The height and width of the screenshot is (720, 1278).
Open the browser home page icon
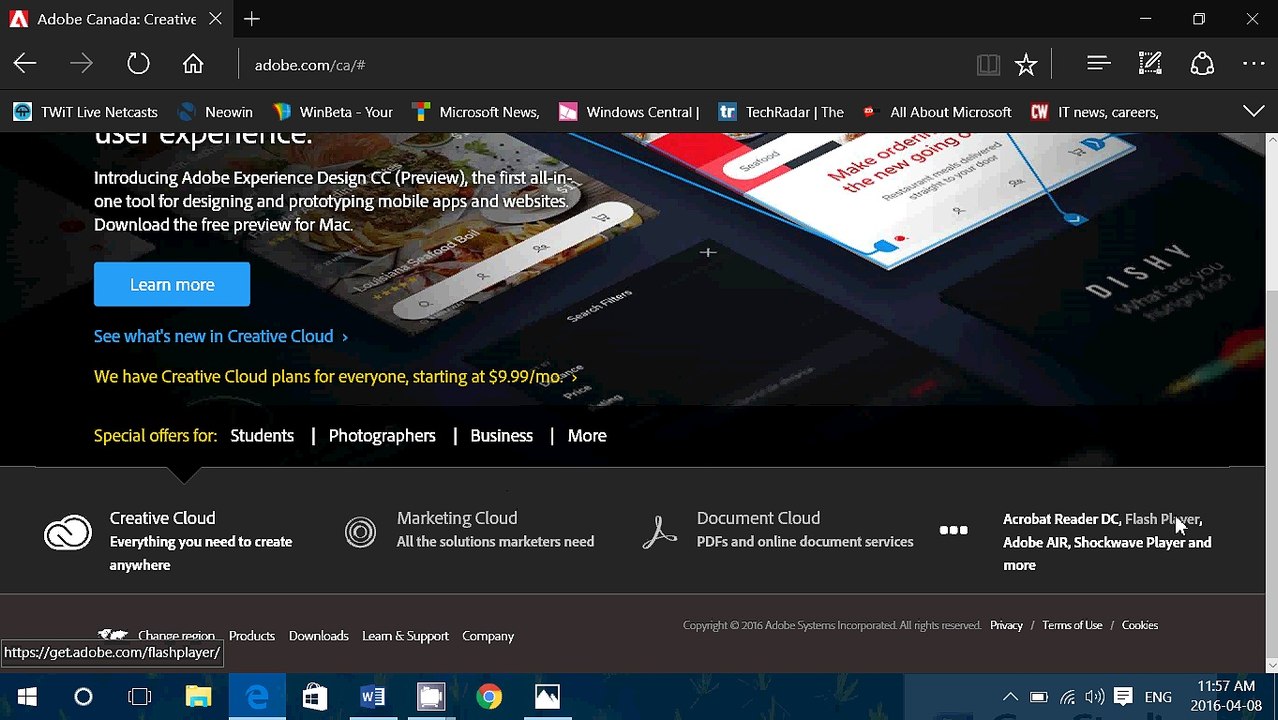(193, 64)
